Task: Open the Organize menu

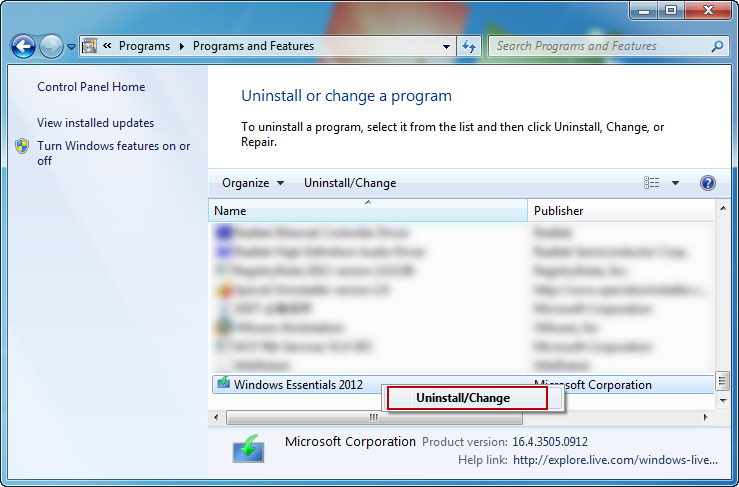Action: (253, 183)
